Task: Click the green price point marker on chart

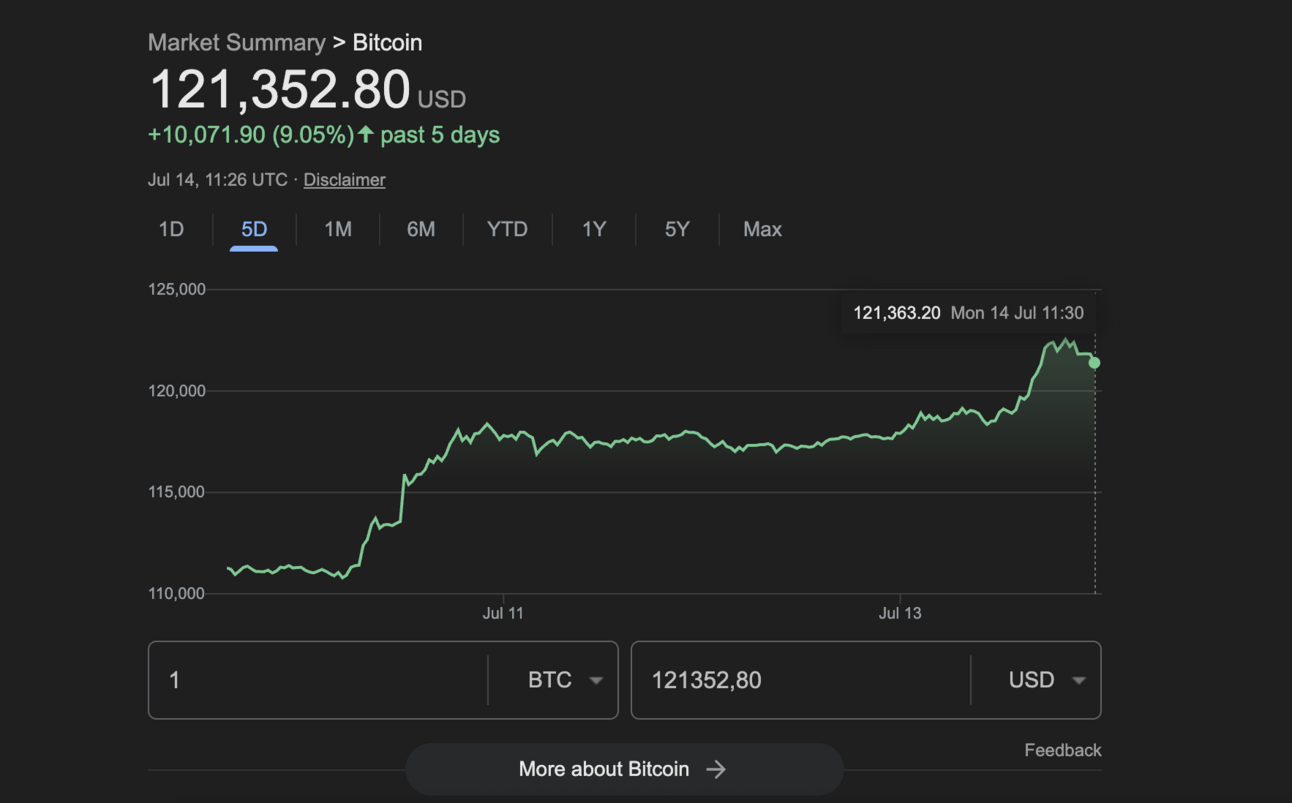Action: 1095,363
